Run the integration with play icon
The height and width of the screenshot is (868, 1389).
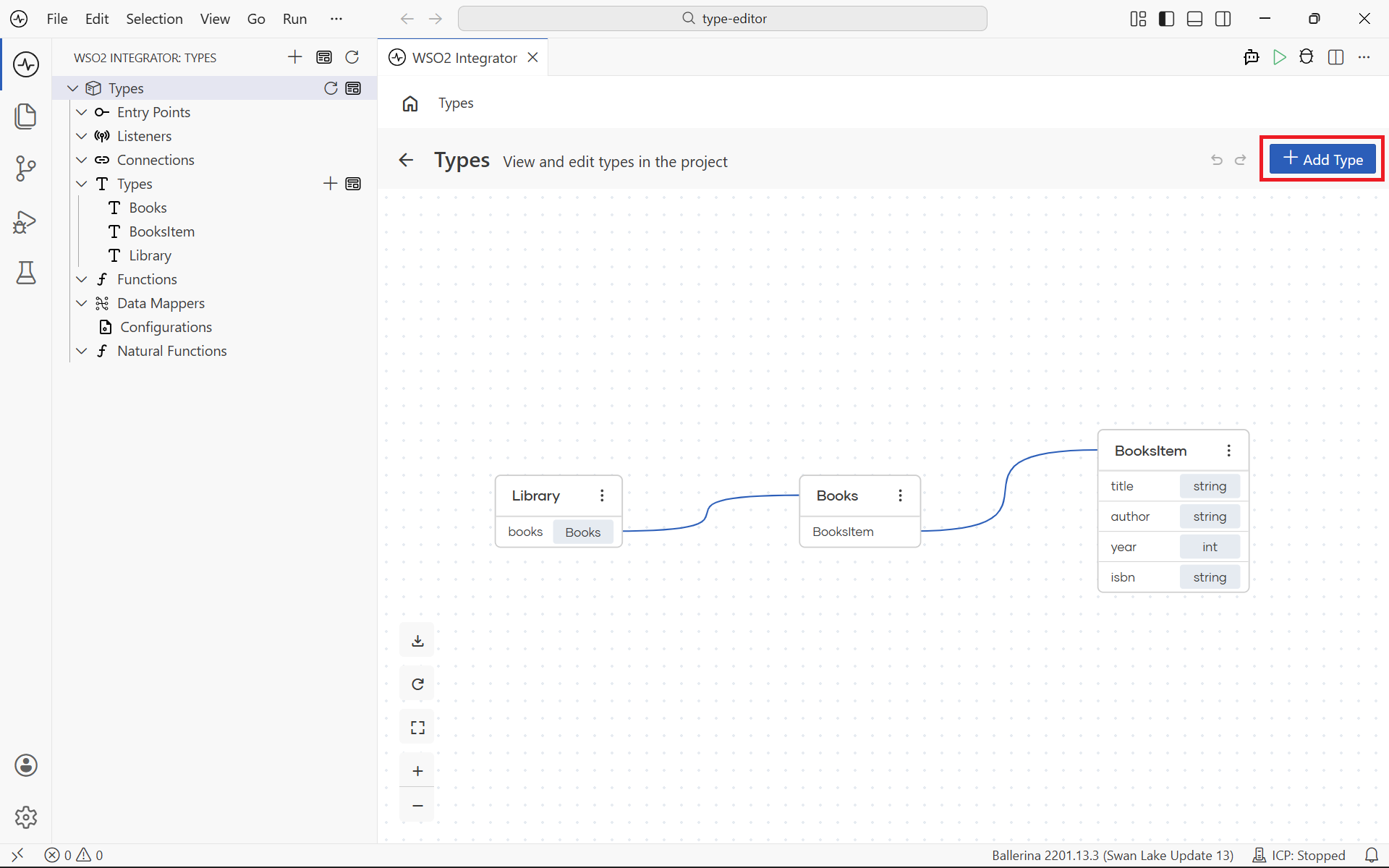point(1280,57)
